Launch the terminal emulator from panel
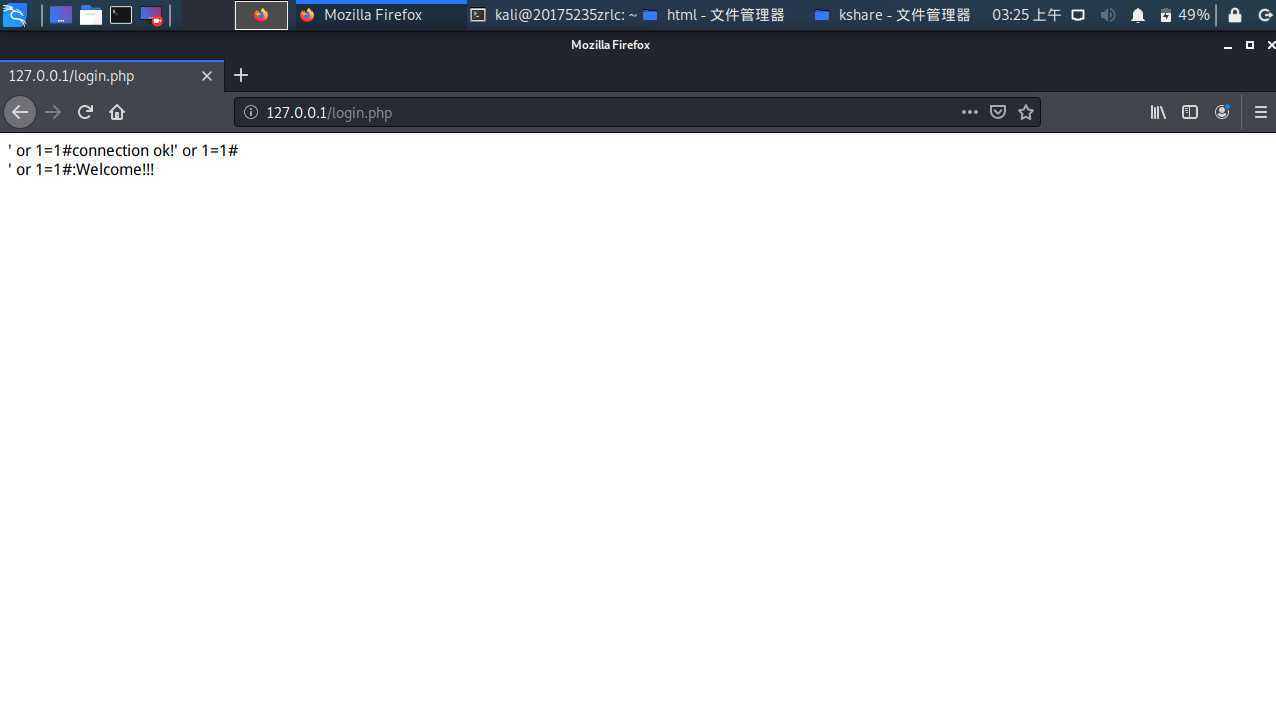 point(121,15)
